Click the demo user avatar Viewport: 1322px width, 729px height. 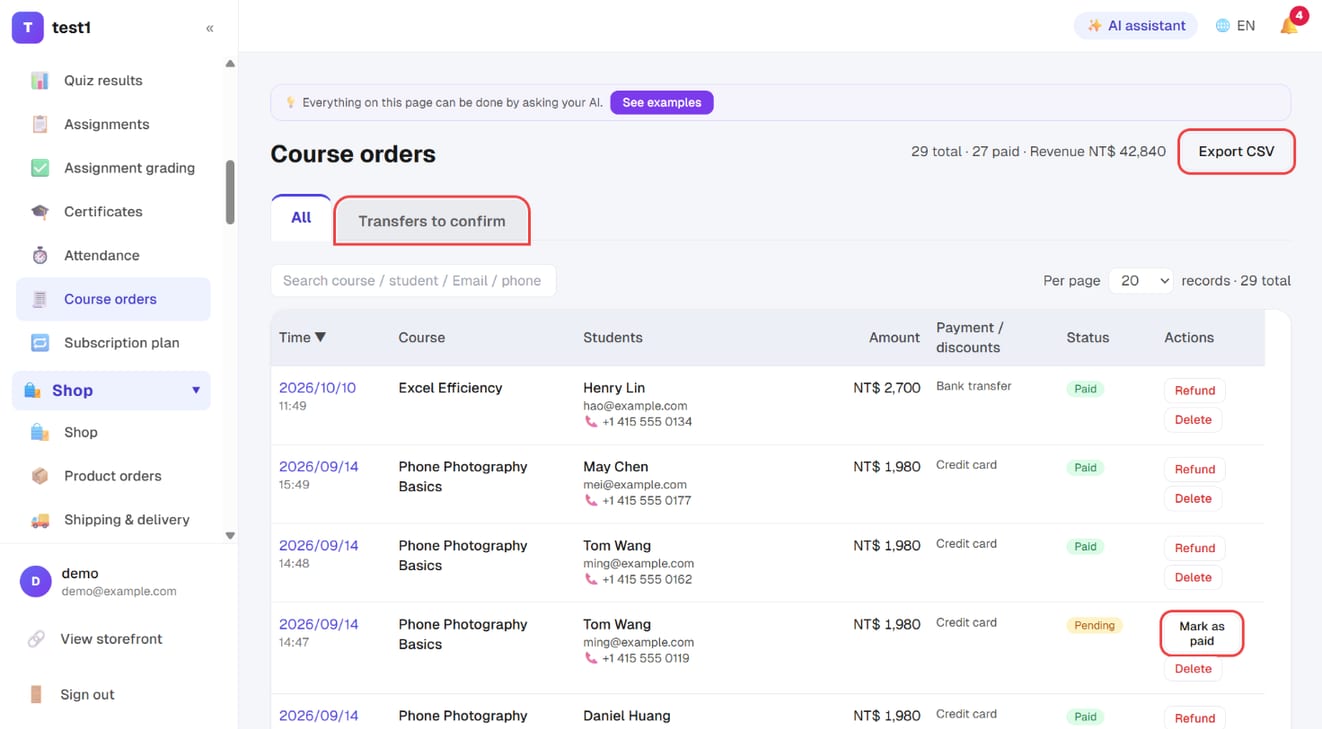click(36, 581)
